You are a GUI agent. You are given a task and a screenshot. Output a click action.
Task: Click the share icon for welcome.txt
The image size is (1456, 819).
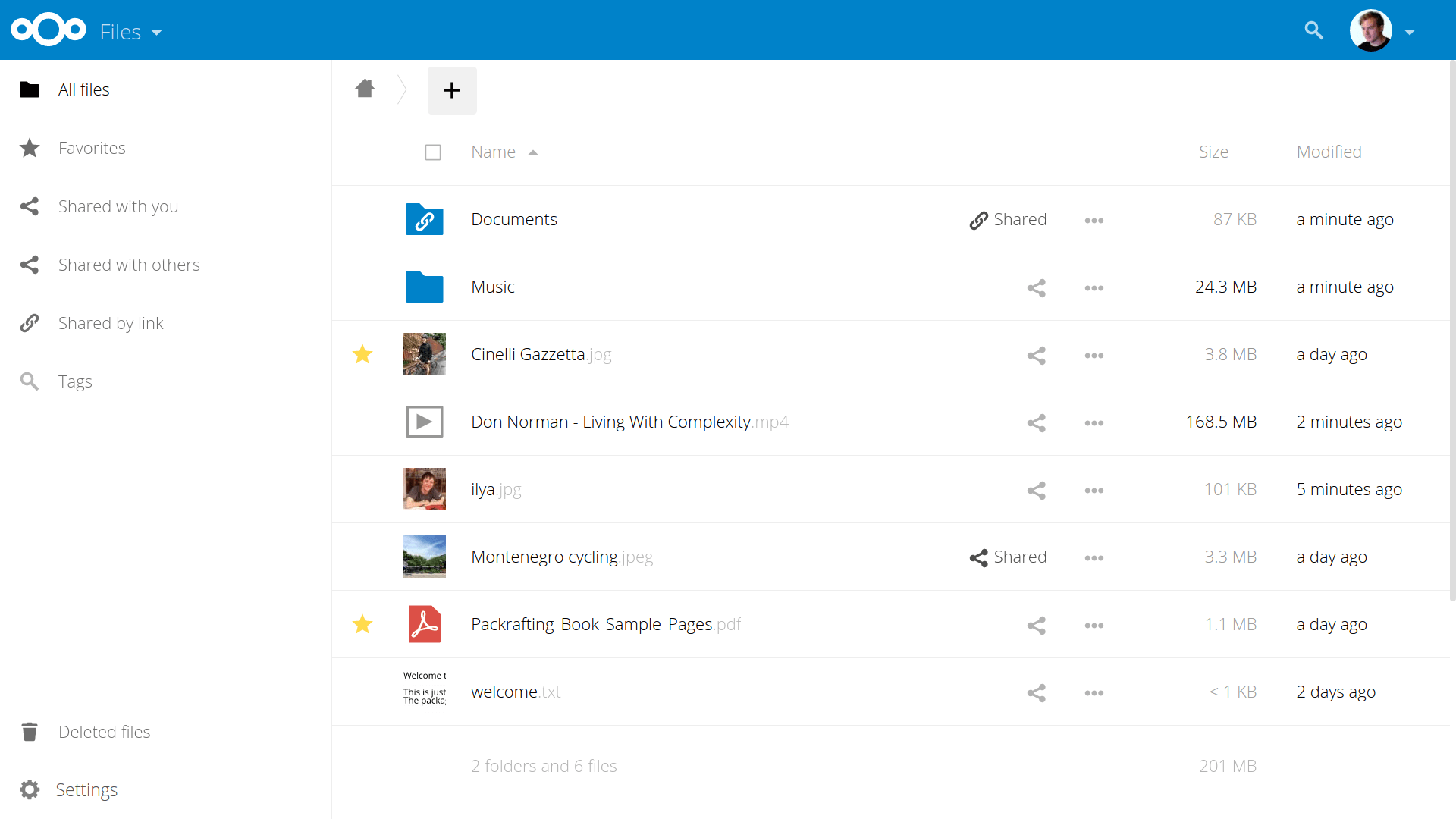click(1035, 691)
